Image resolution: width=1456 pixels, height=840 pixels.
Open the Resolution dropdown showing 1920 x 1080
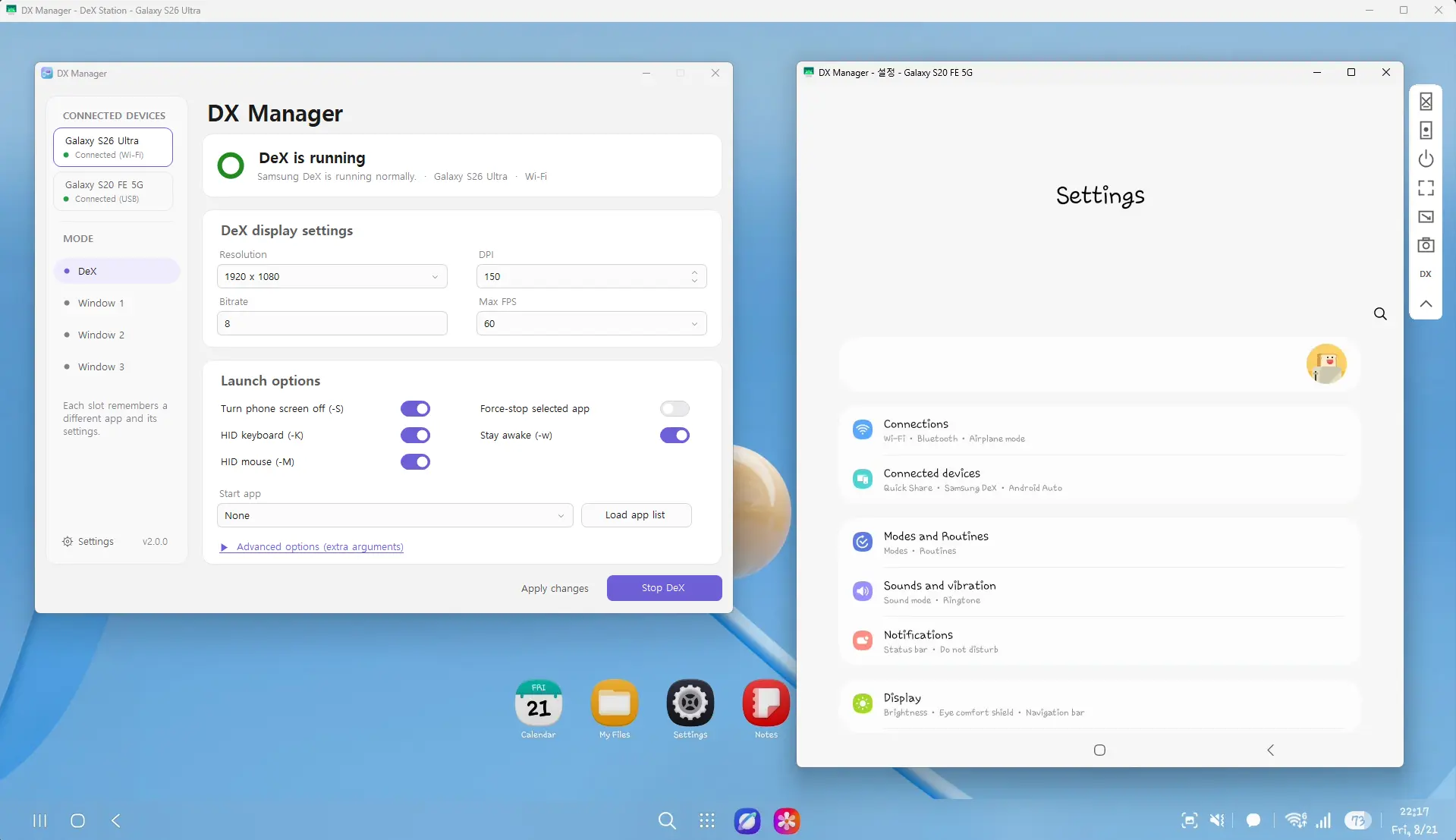(x=332, y=276)
